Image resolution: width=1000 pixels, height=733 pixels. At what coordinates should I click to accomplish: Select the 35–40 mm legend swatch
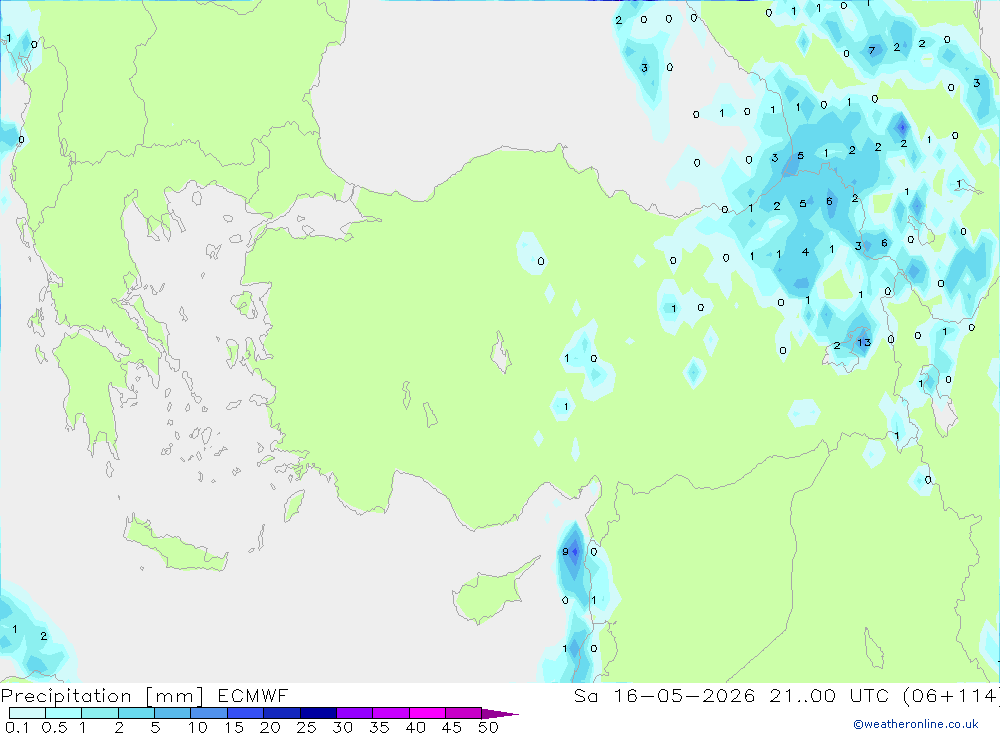[390, 713]
